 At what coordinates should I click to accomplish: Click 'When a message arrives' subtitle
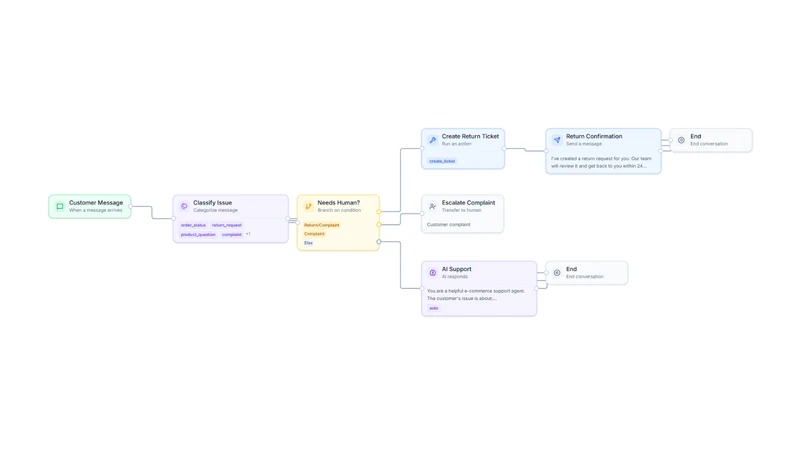pos(95,210)
